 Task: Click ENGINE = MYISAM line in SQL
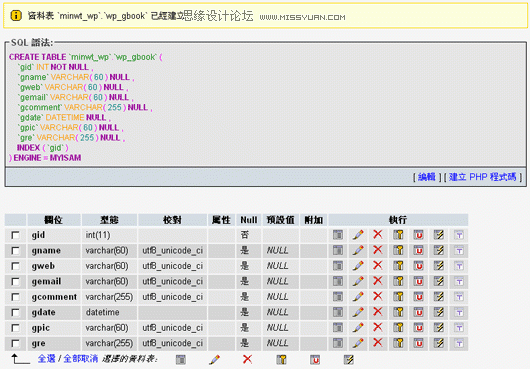45,158
